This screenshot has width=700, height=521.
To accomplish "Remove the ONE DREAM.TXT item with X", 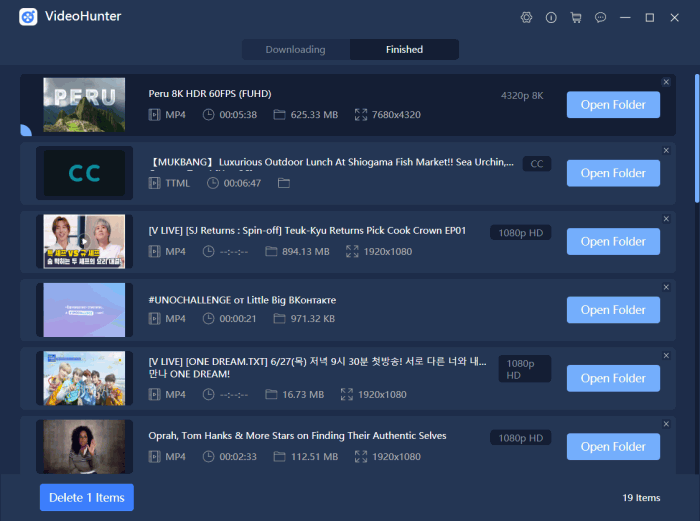I will [x=666, y=355].
